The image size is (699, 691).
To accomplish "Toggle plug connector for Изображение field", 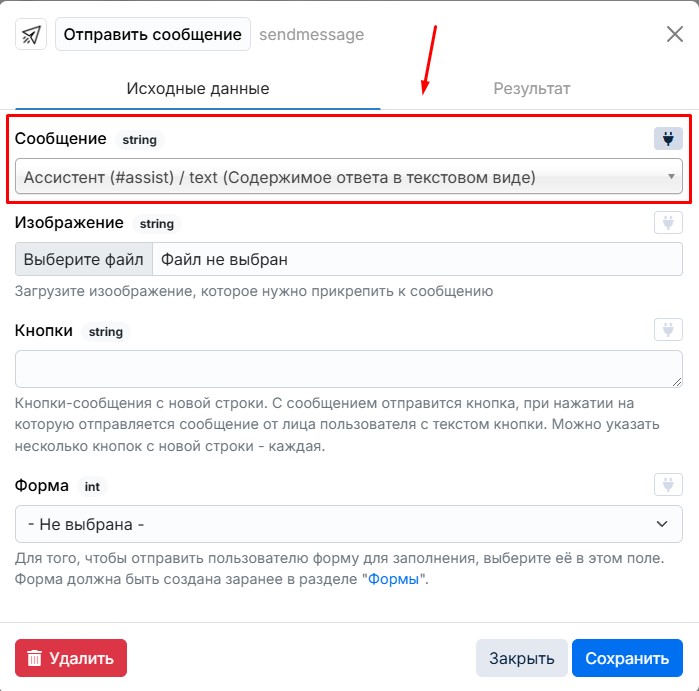I will pyautogui.click(x=668, y=222).
